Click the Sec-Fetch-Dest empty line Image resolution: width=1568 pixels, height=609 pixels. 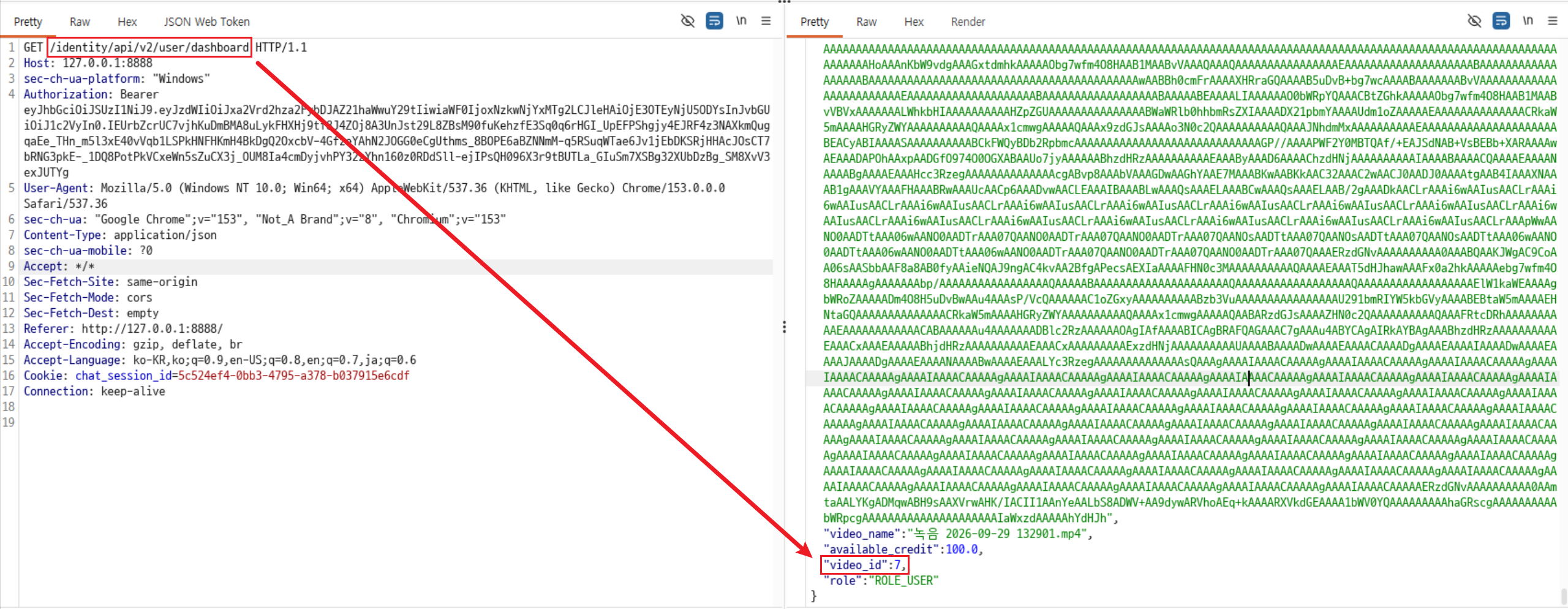tap(91, 313)
